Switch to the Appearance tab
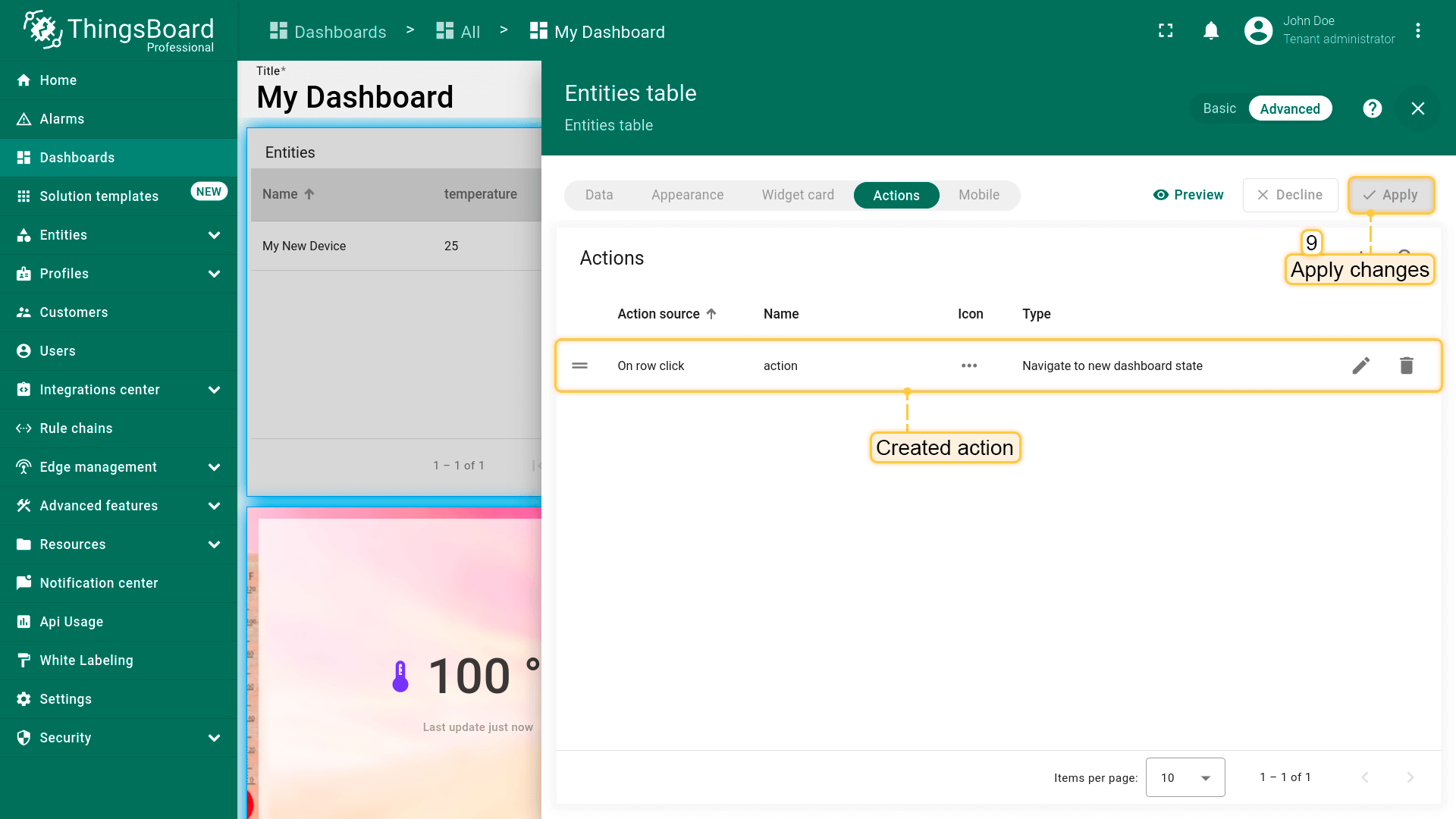The image size is (1456, 819). coord(687,195)
